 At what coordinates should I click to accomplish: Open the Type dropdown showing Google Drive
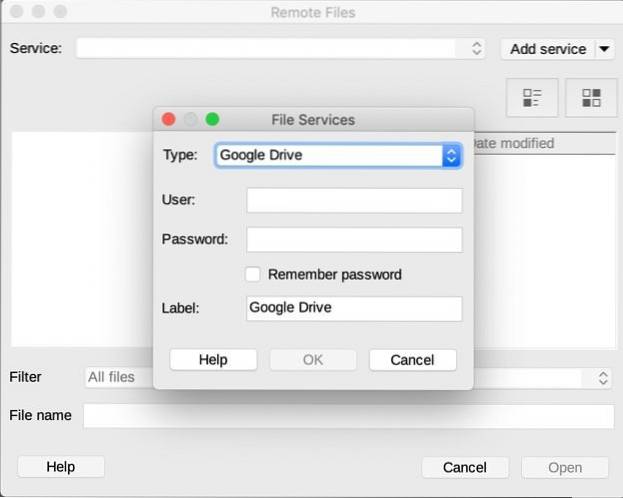(338, 155)
